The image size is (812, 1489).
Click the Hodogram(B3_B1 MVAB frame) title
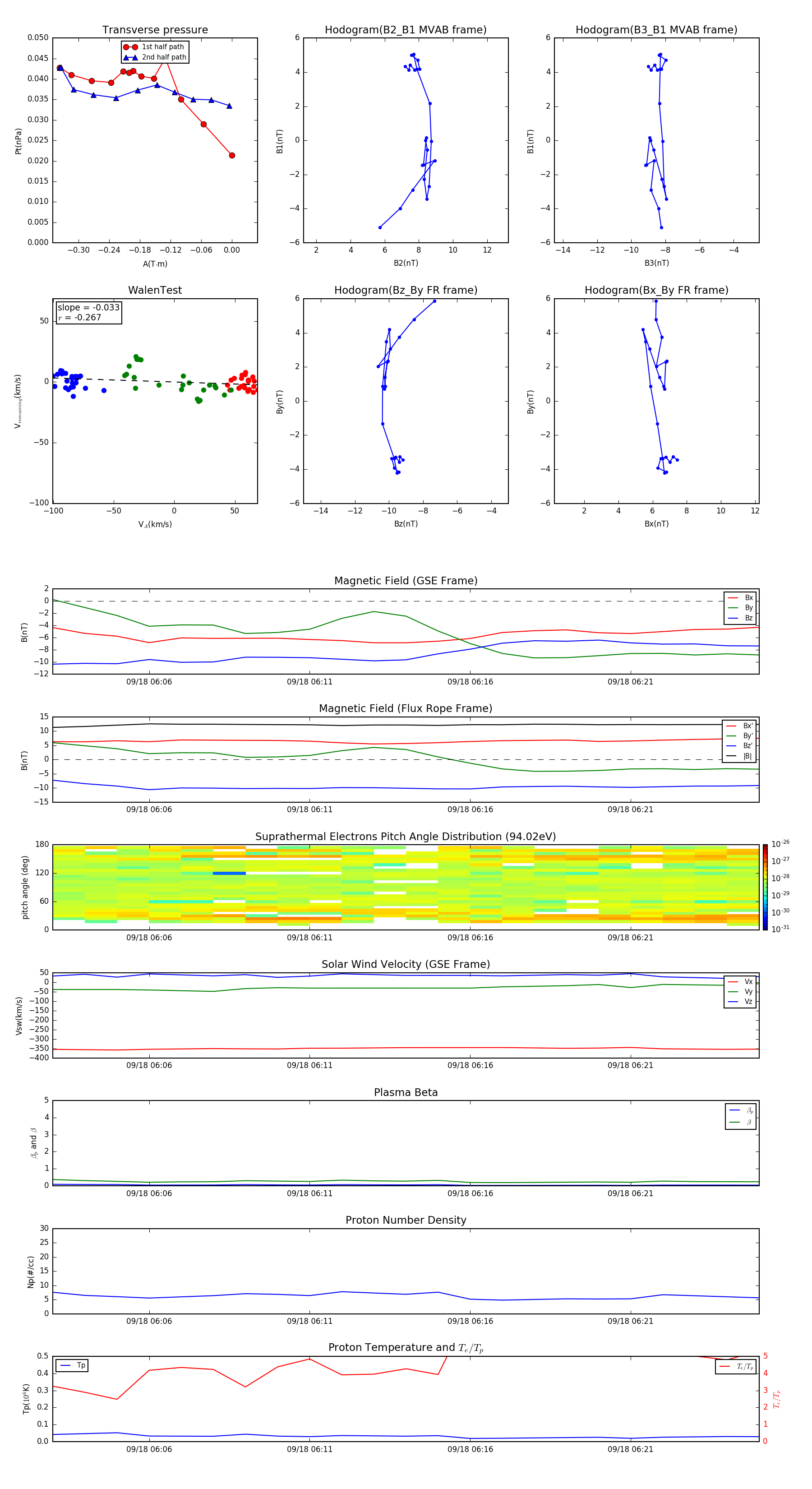656,30
